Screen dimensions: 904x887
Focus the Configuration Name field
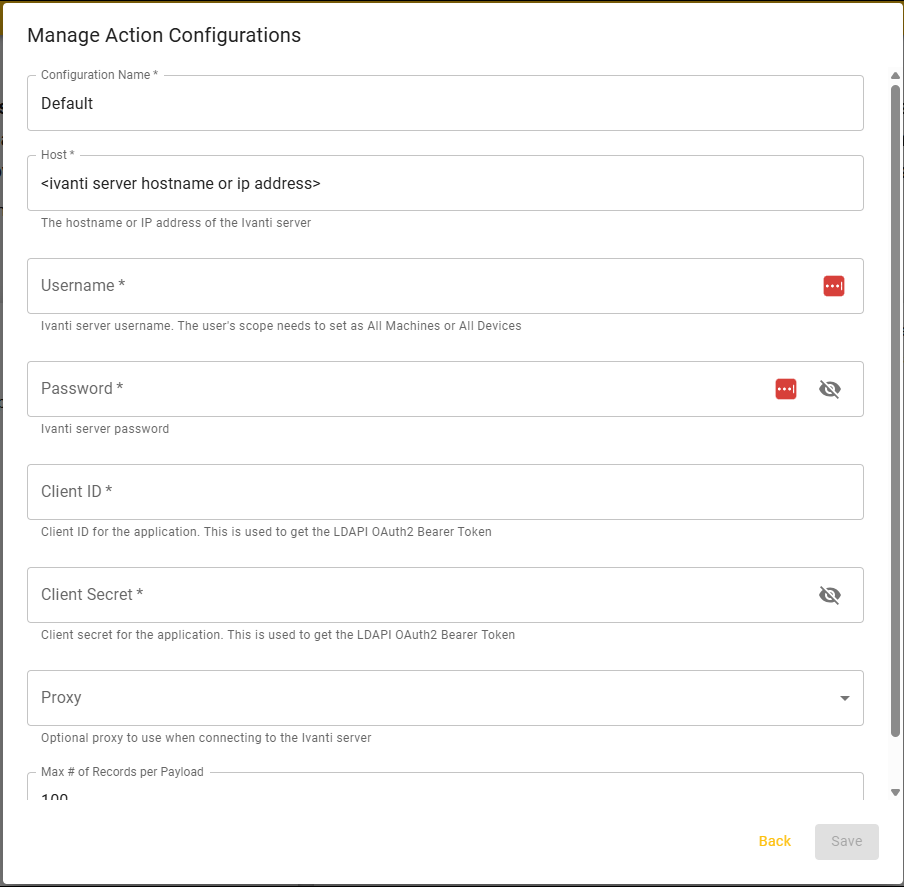click(445, 103)
